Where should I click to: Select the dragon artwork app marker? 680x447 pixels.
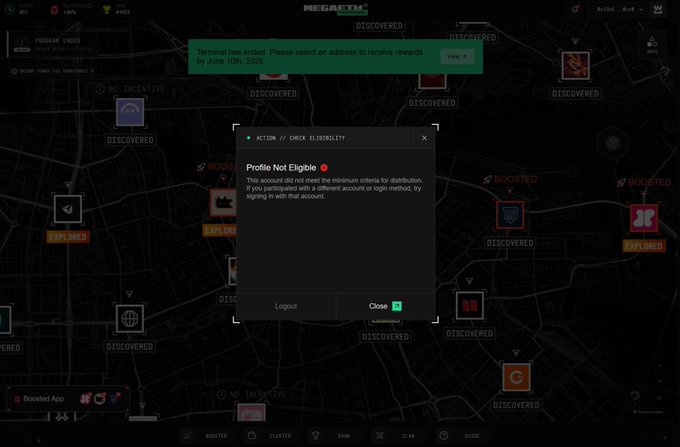[575, 65]
